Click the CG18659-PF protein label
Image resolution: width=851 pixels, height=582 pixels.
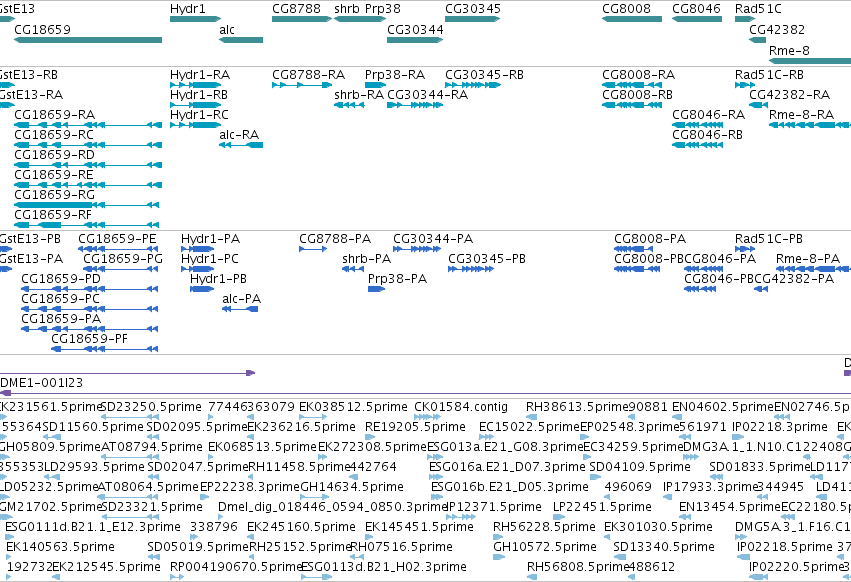(x=90, y=339)
